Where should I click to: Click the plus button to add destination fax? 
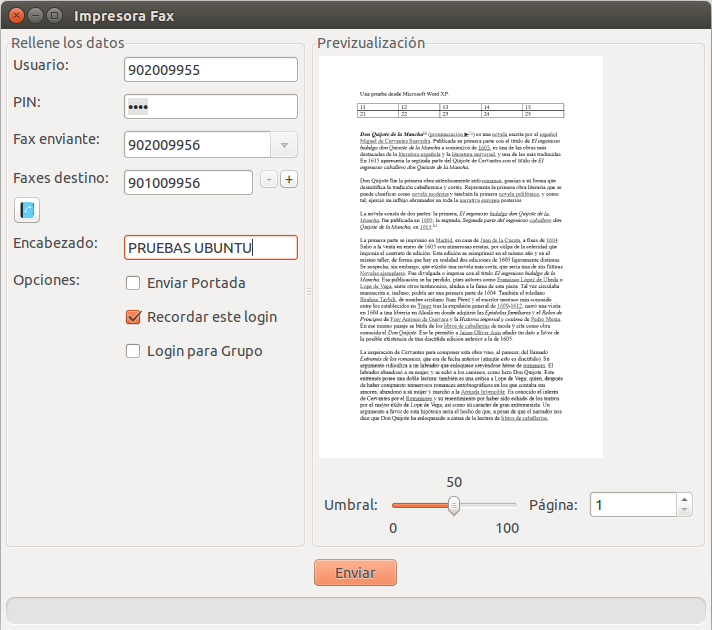coord(289,180)
